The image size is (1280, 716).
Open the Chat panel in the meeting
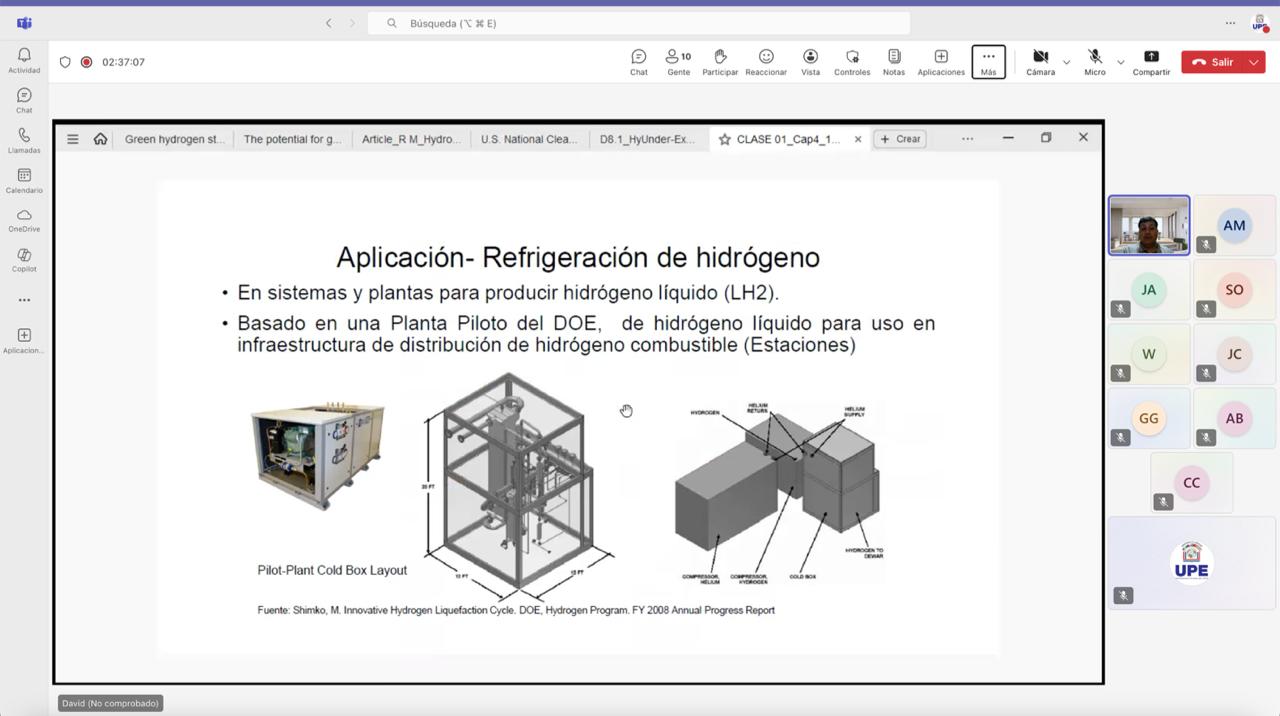click(638, 61)
